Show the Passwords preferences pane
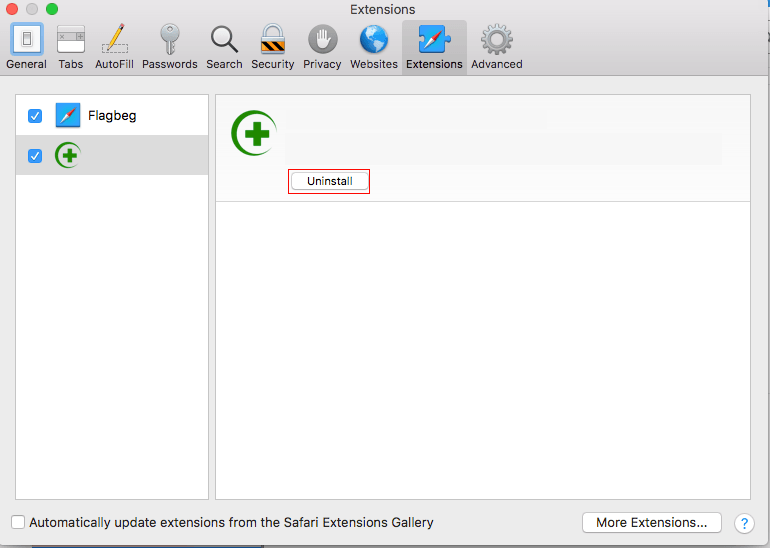Image resolution: width=770 pixels, height=548 pixels. coord(169,47)
